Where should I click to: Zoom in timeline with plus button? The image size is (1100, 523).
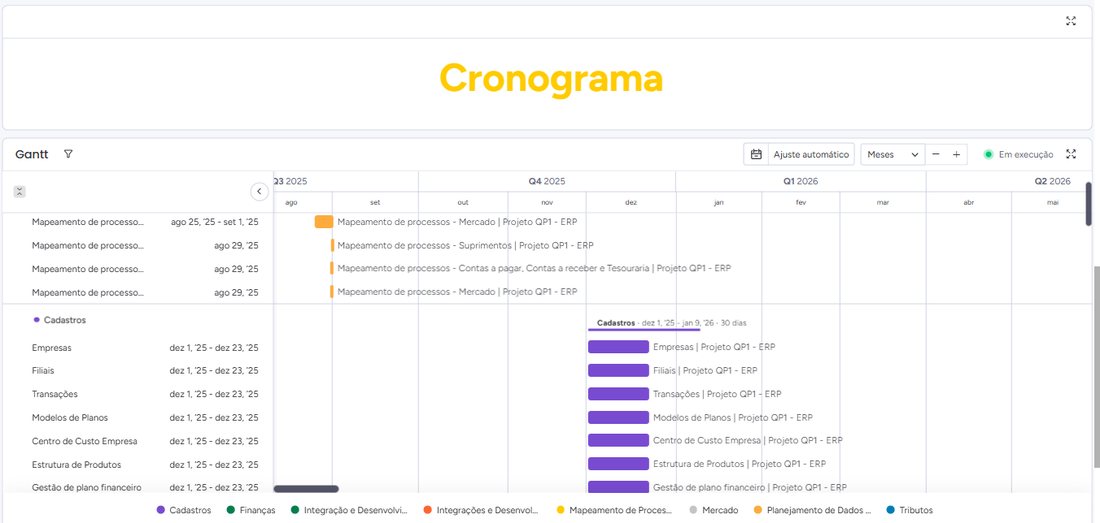coord(956,154)
